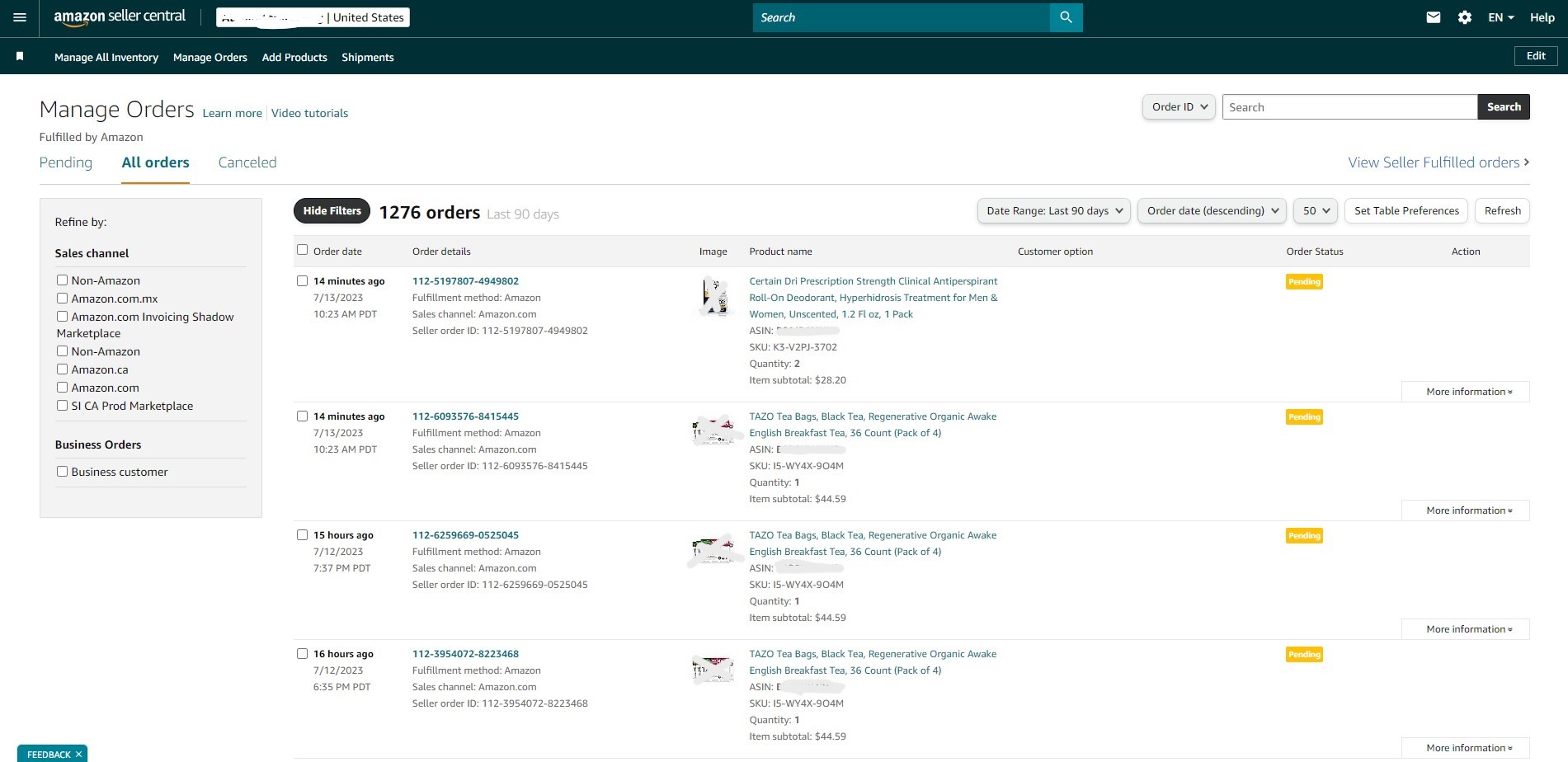Image resolution: width=1568 pixels, height=762 pixels.
Task: Click the bookmark flag icon
Action: click(x=20, y=56)
